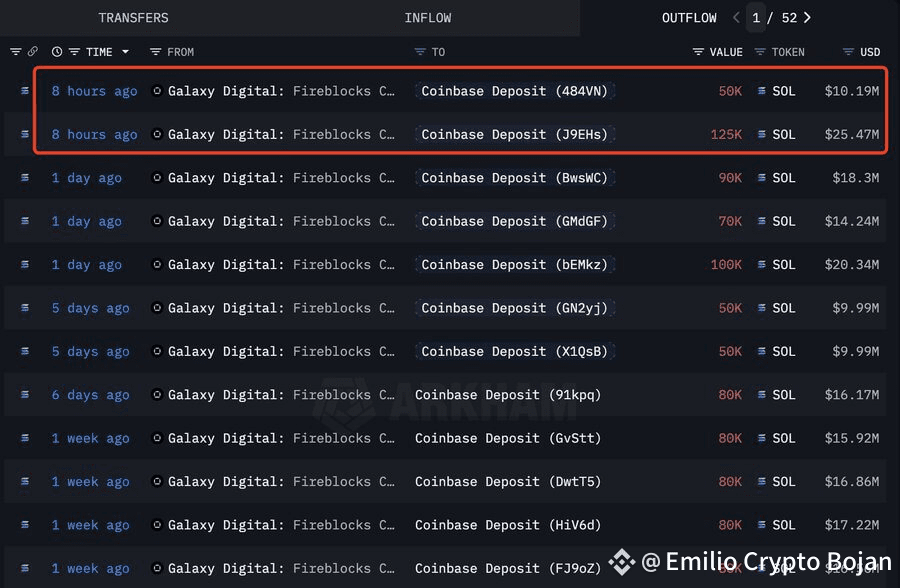Open the TIME sort dropdown arrow
Viewport: 900px width, 588px height.
[125, 52]
